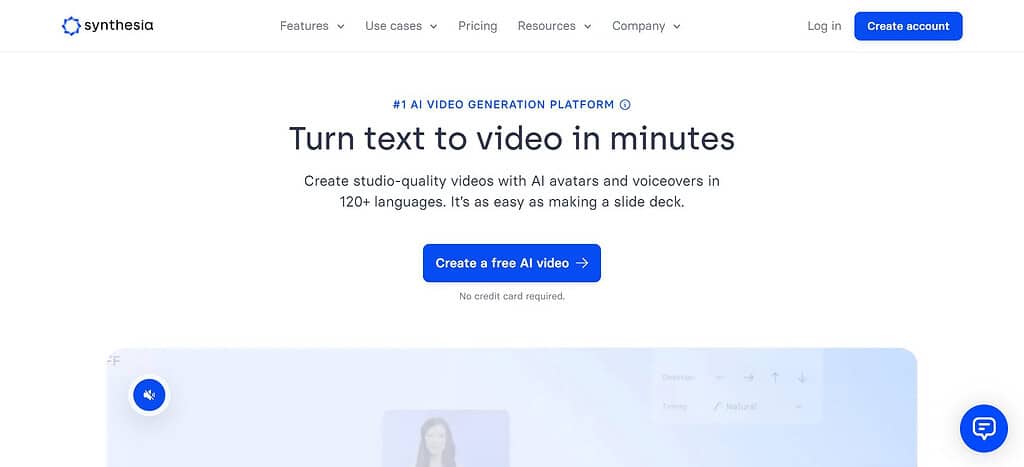The image size is (1024, 467).
Task: Click the Synthesia logo
Action: click(108, 26)
